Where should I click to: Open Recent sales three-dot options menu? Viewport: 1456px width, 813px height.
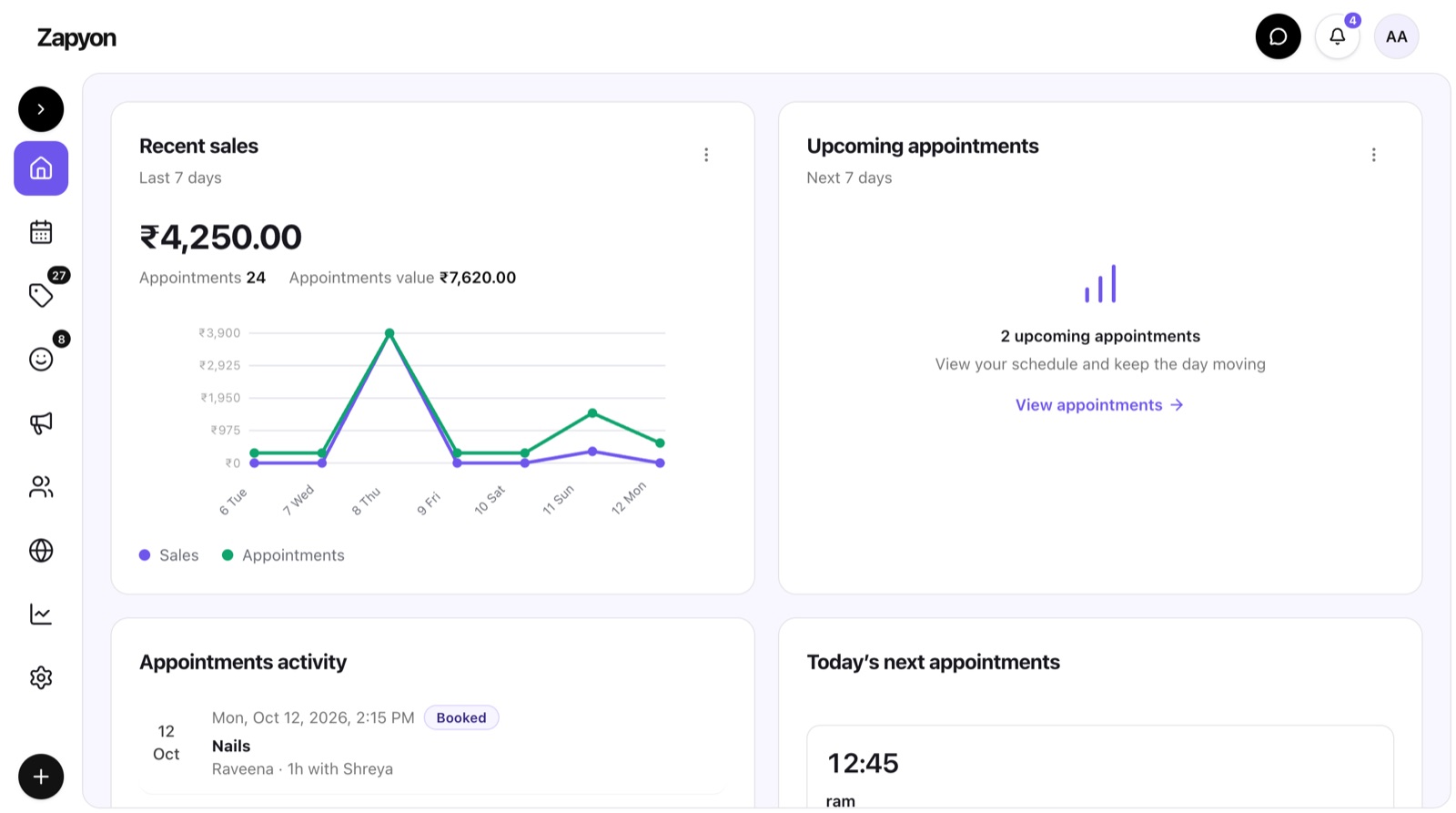[706, 155]
